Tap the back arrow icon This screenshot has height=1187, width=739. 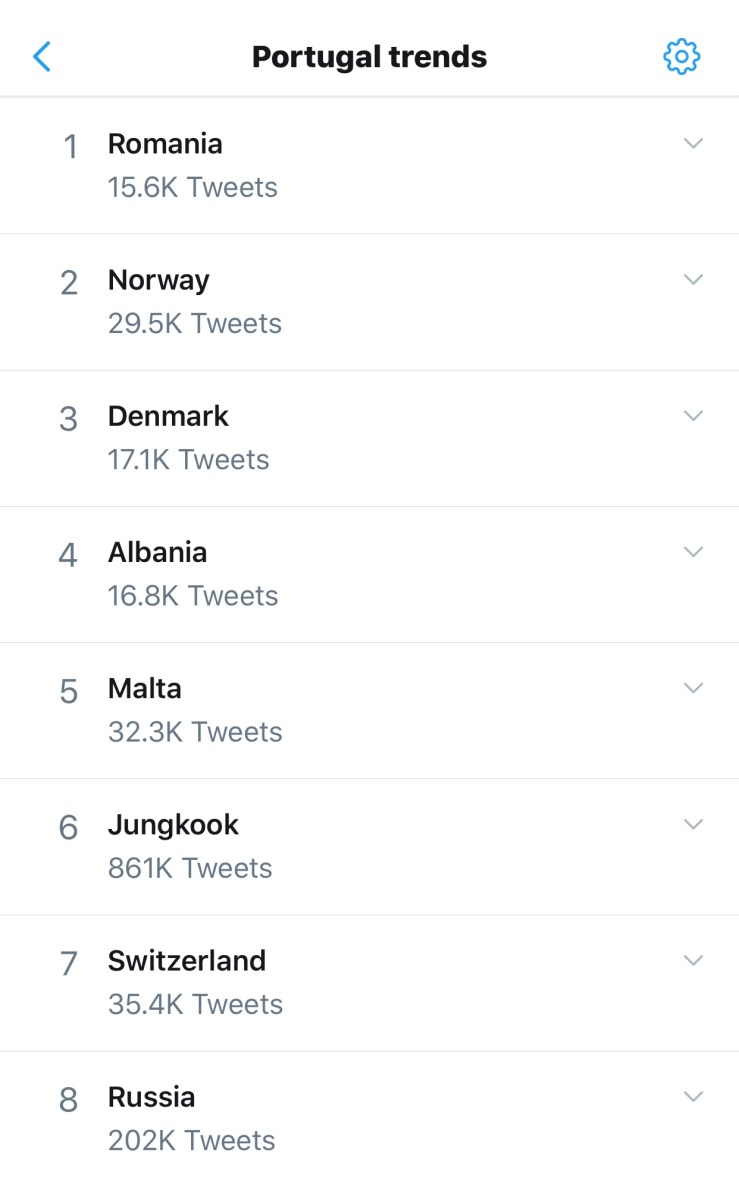(42, 57)
